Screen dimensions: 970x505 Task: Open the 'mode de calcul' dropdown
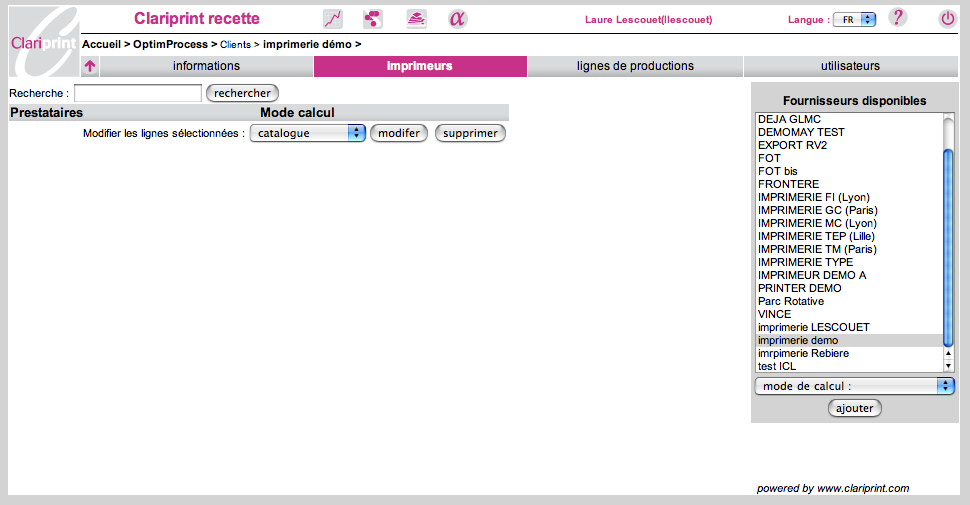pos(854,386)
